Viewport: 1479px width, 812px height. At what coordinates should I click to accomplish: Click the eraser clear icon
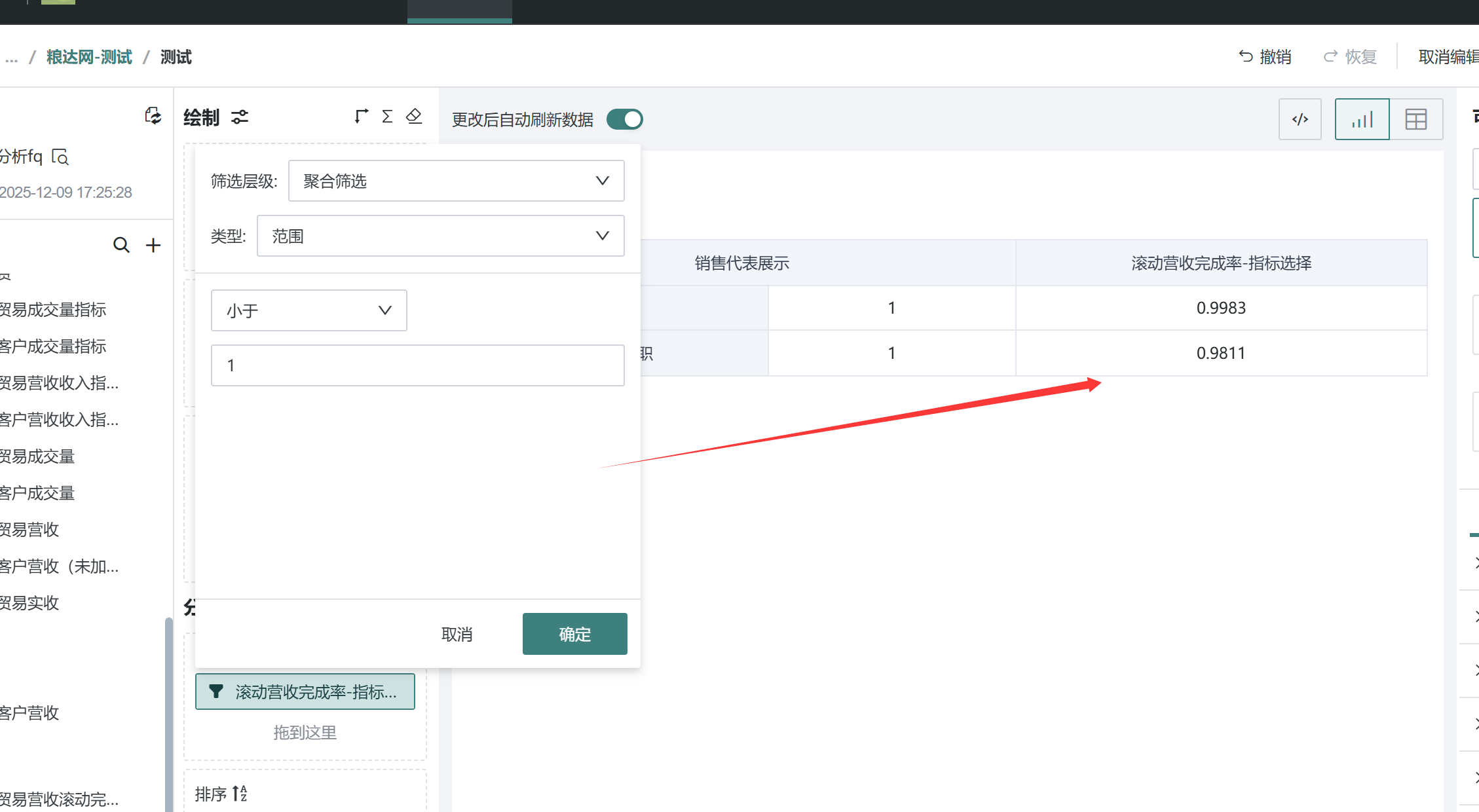click(x=414, y=117)
